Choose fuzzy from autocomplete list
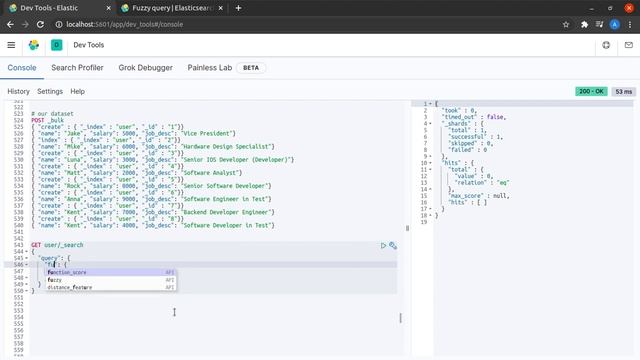 [111, 280]
